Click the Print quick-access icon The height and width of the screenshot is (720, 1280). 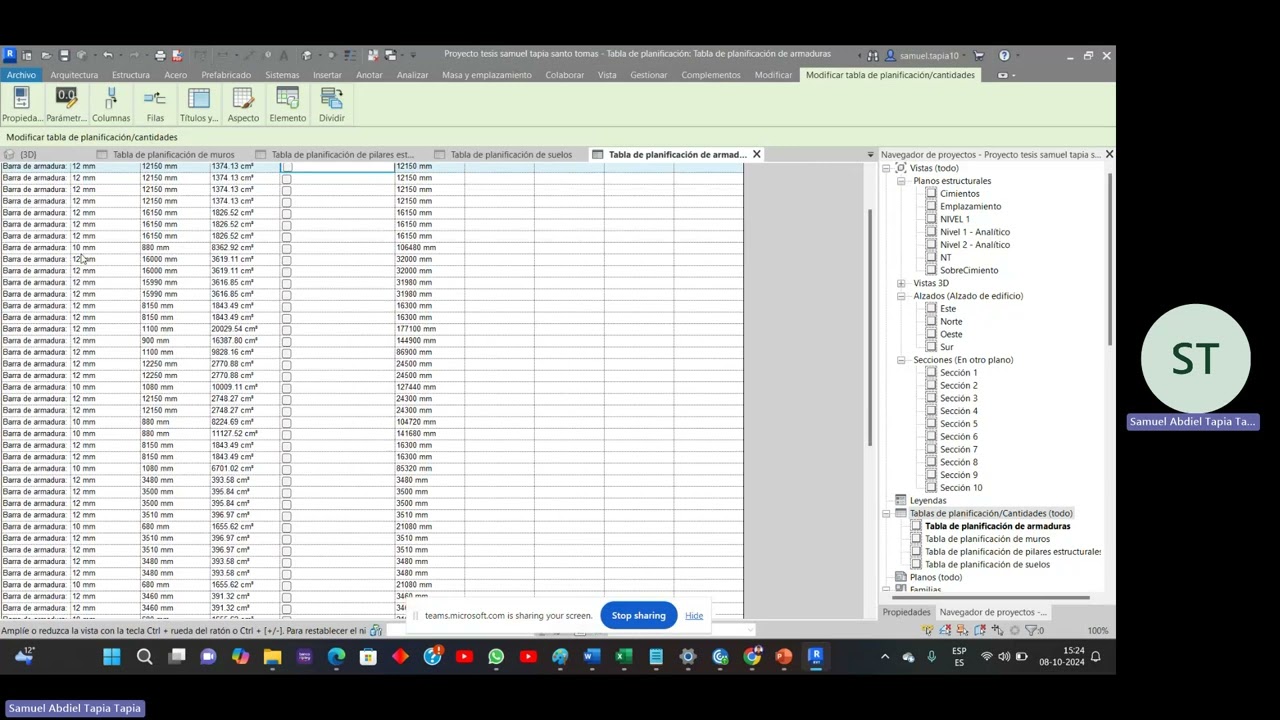pyautogui.click(x=158, y=56)
